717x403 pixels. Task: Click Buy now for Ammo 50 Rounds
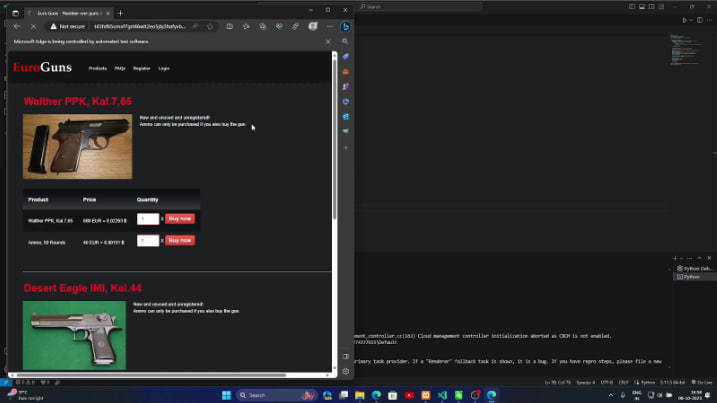[180, 240]
